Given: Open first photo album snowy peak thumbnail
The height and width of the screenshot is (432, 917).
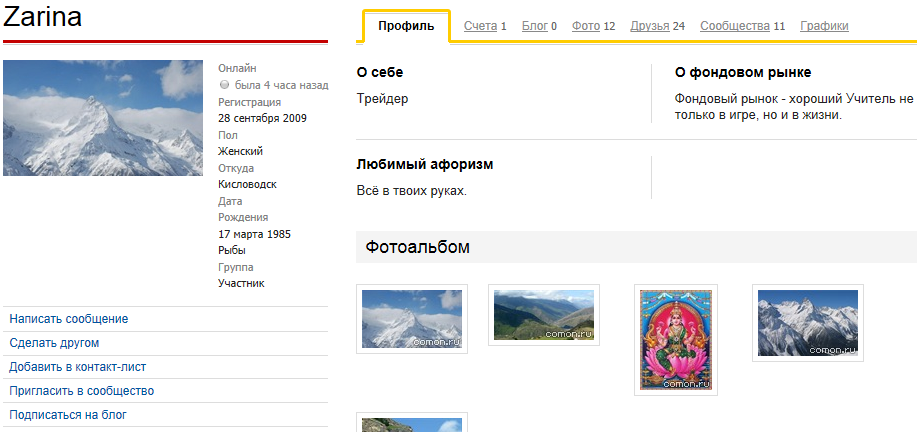Looking at the screenshot, I should click(411, 319).
